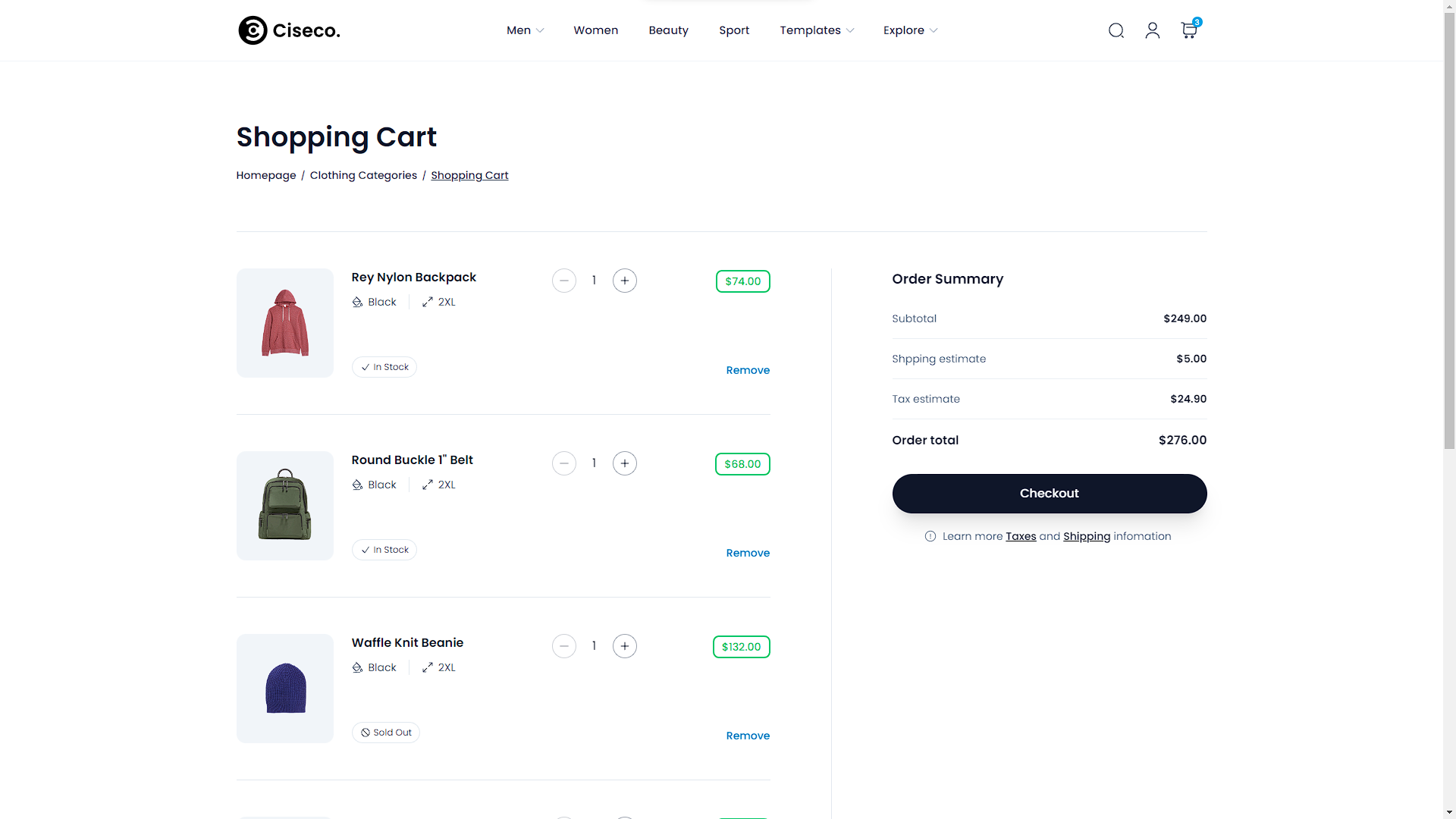
Task: Increase Waffle Knit Beanie quantity
Action: pos(624,646)
